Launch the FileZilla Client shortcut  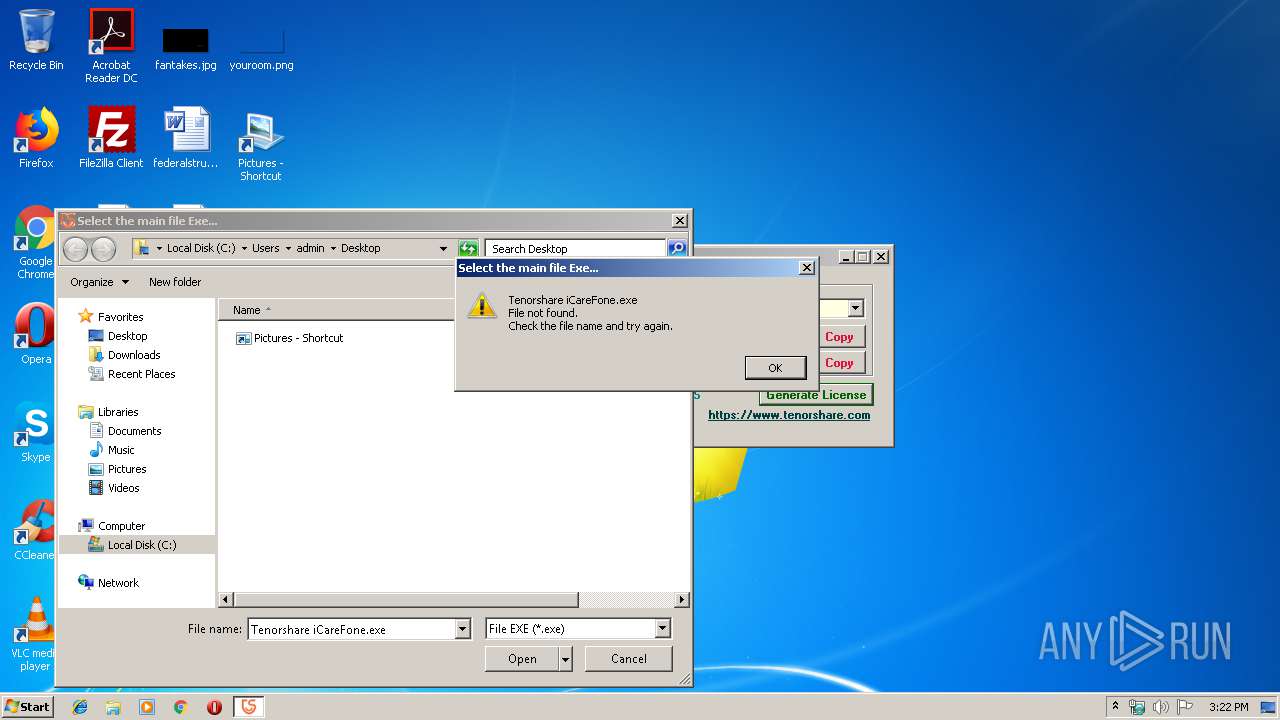click(x=111, y=138)
